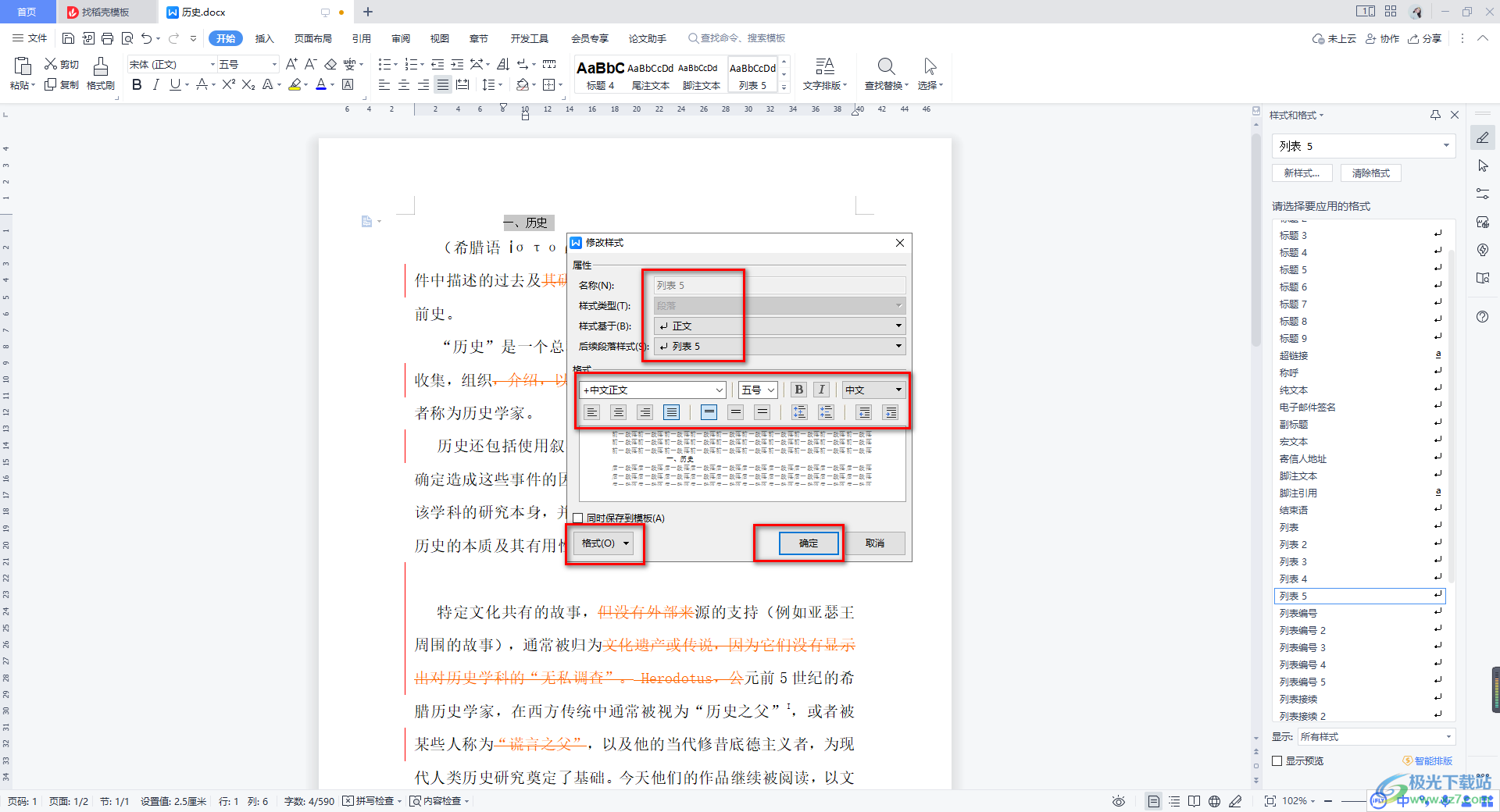
Task: Click the Save icon in quick toolbar
Action: pyautogui.click(x=68, y=38)
